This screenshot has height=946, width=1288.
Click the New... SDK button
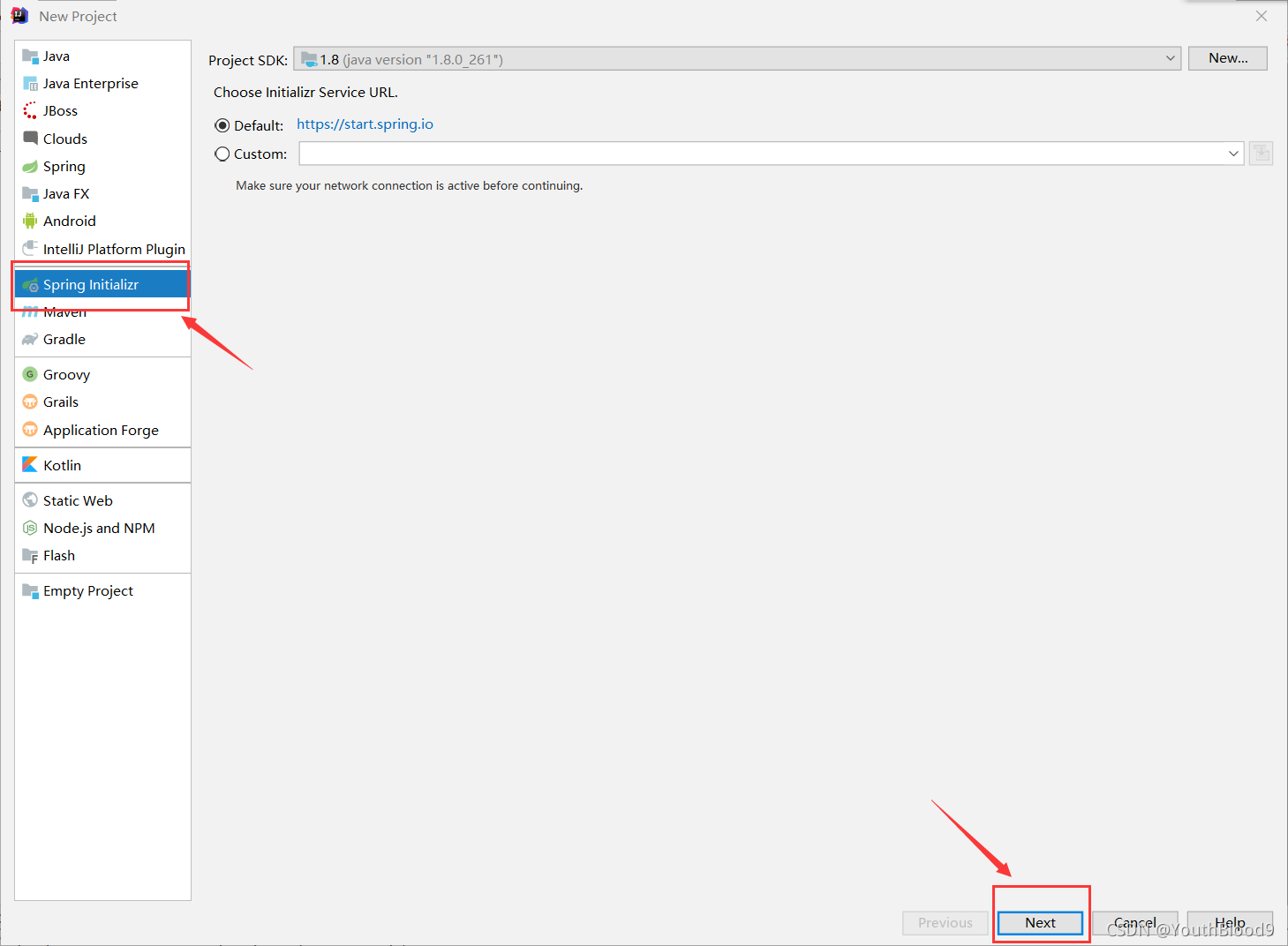pos(1228,58)
